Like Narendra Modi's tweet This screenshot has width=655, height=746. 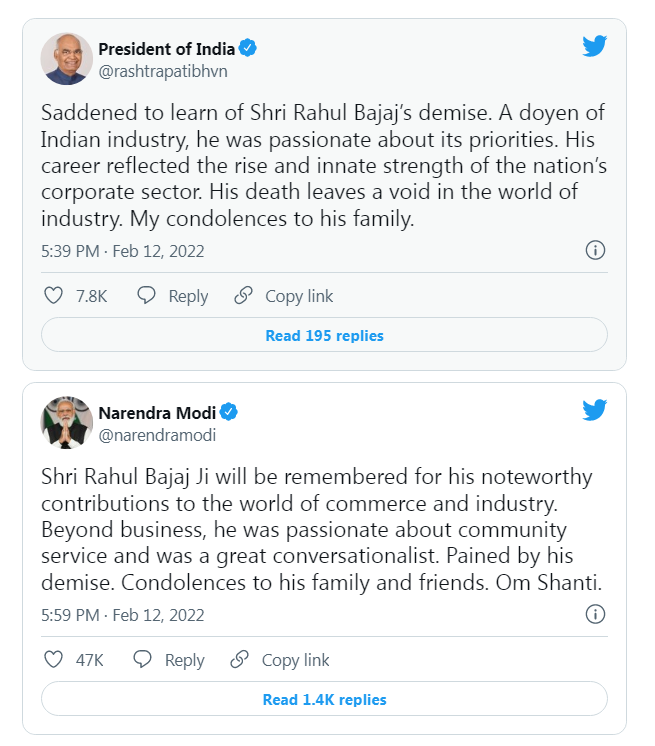(x=55, y=660)
